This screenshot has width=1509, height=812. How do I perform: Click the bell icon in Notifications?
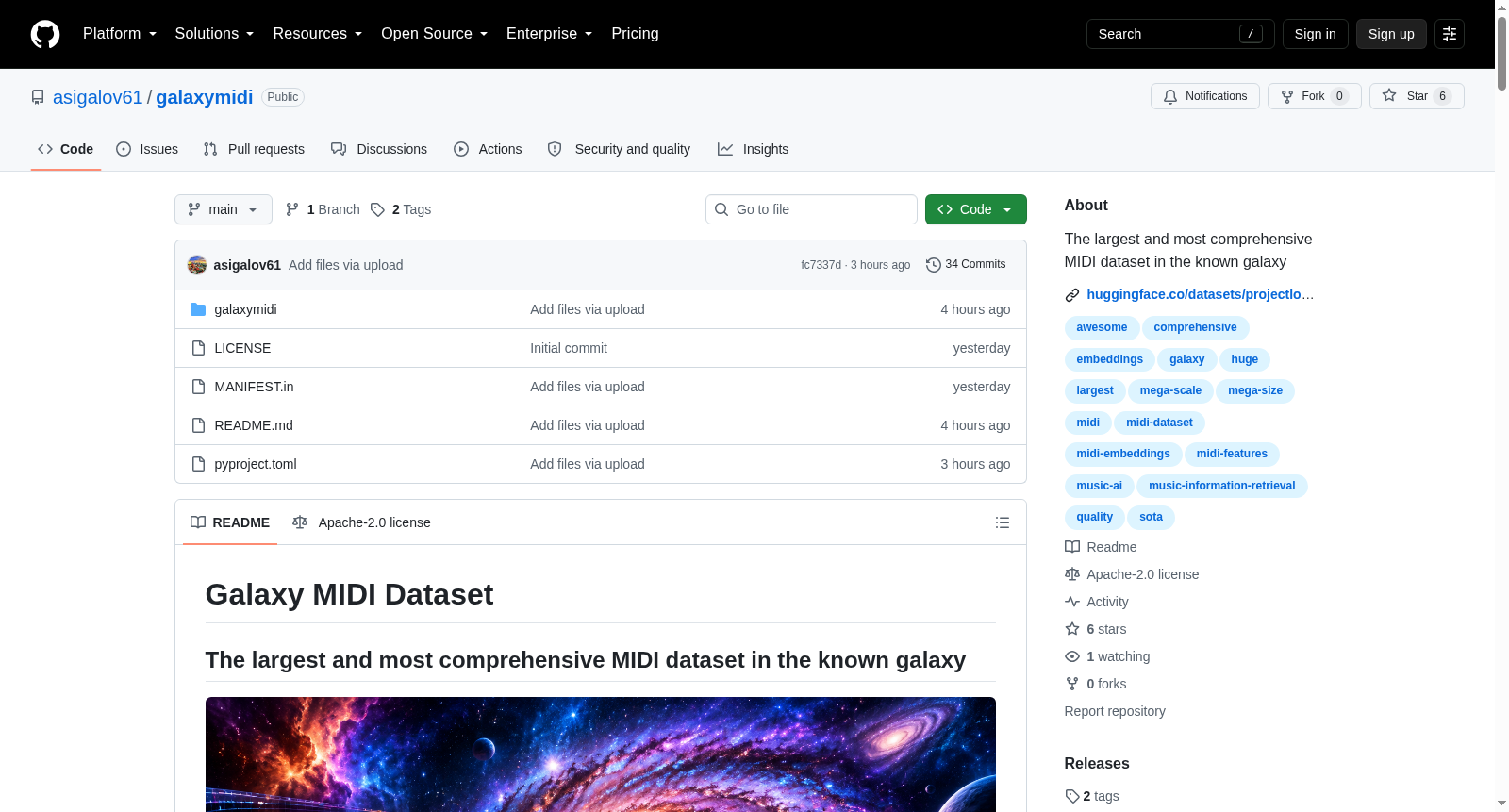[1170, 96]
